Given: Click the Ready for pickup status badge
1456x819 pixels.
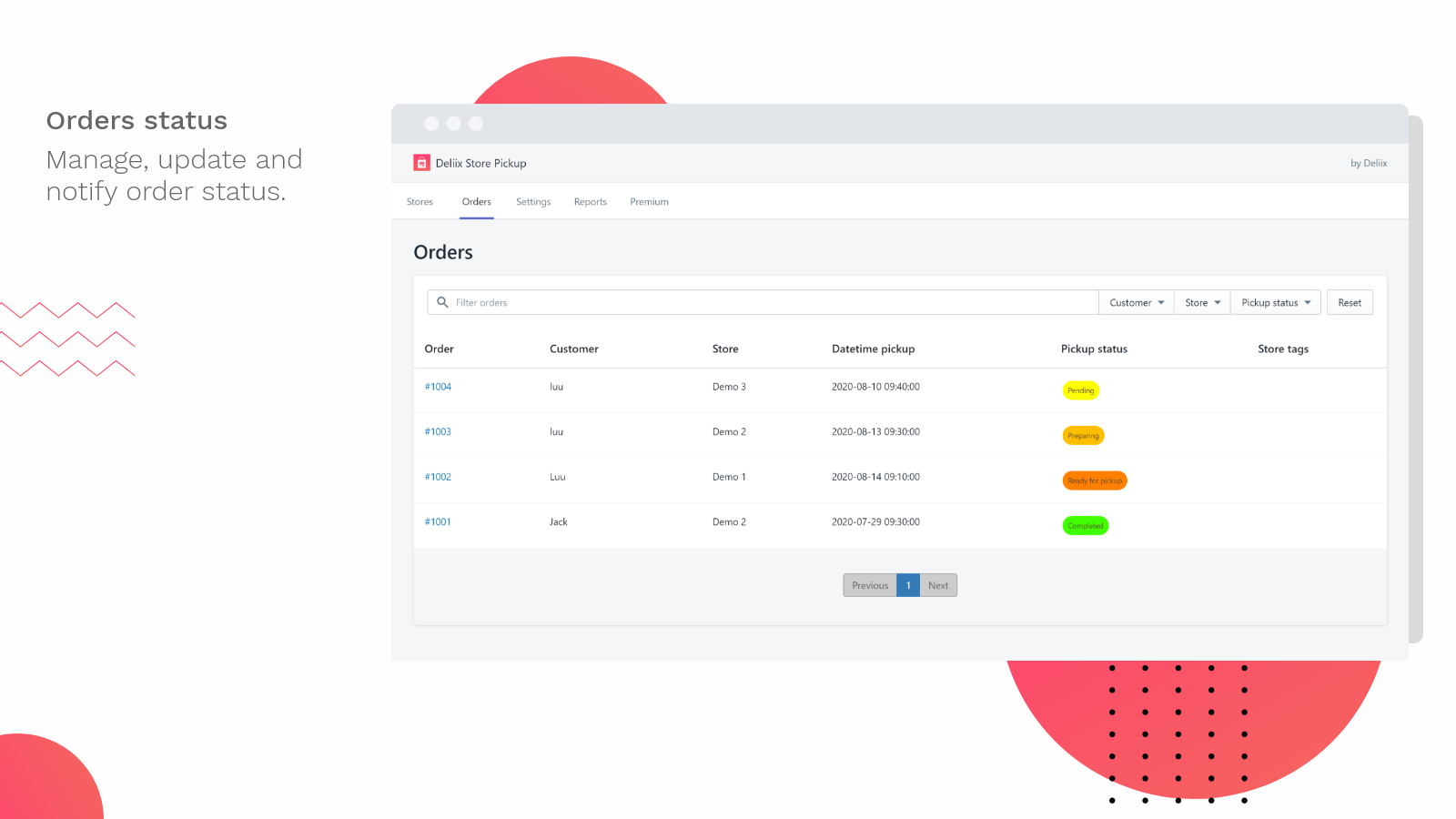Looking at the screenshot, I should point(1095,480).
